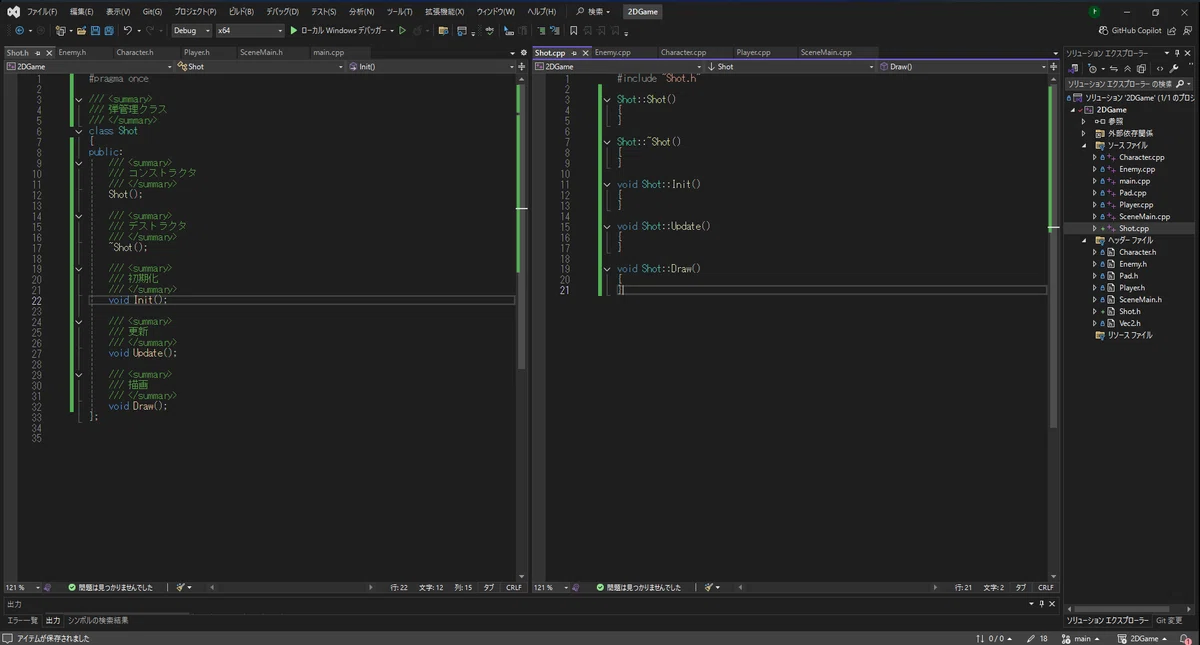Collapse the void Shot::Draw() code block
1200x645 pixels.
607,268
